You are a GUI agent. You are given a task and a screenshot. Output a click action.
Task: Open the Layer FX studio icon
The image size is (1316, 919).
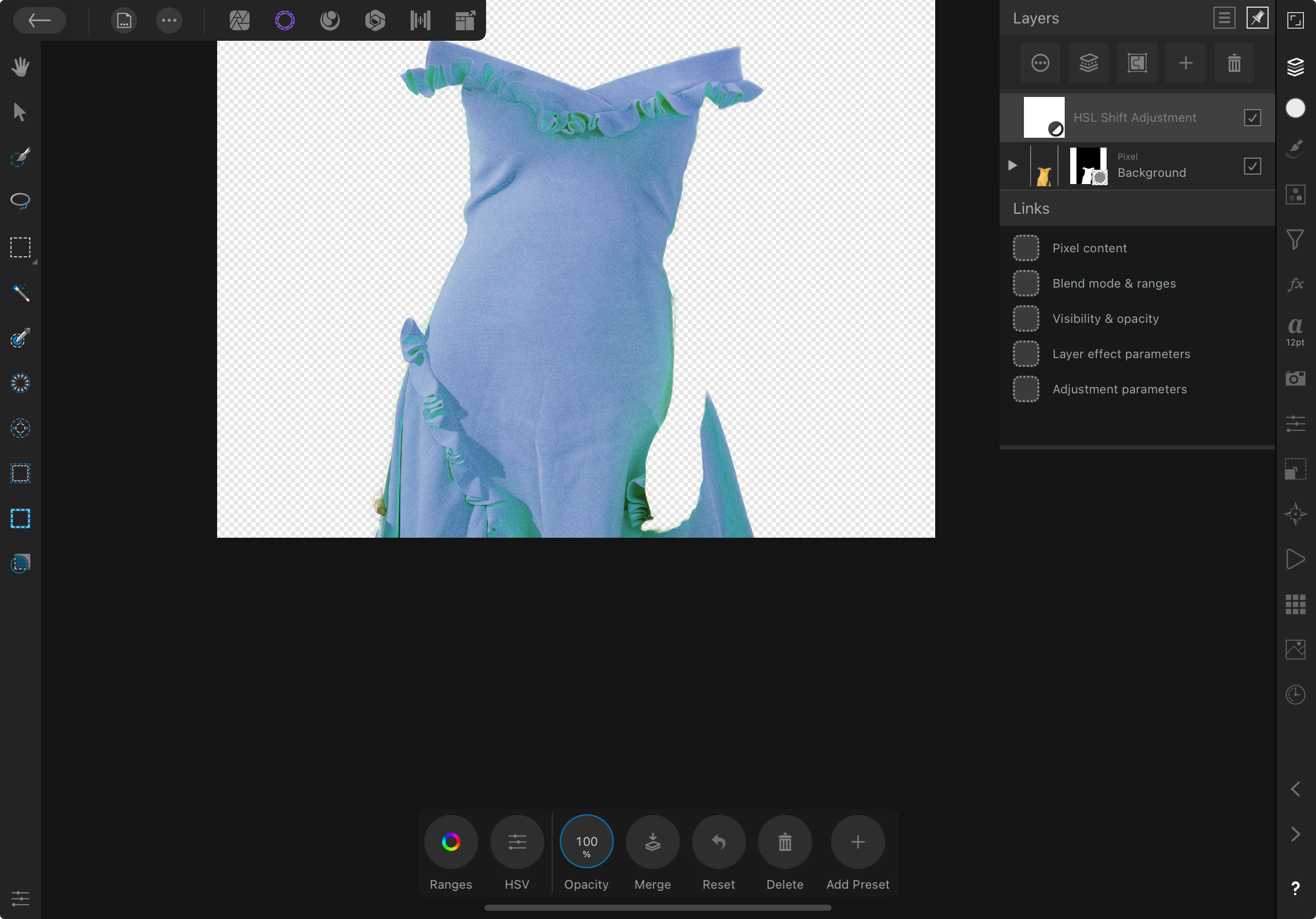click(1296, 284)
